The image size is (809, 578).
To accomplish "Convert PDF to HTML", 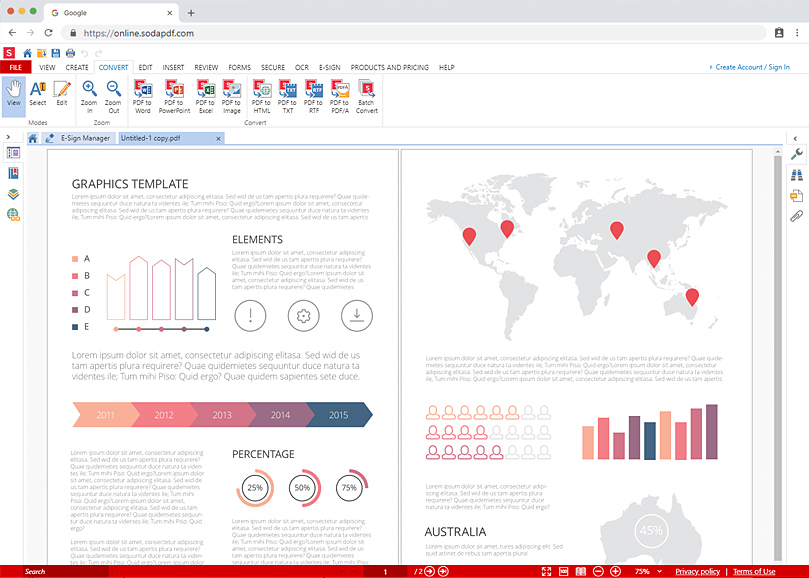I will [x=262, y=97].
